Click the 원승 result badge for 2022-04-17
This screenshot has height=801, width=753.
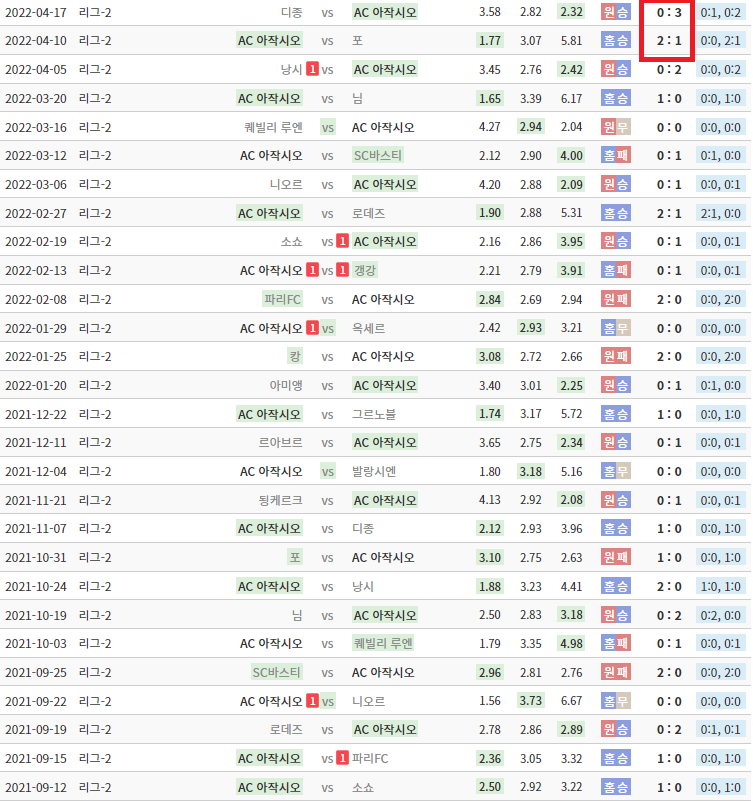[615, 12]
